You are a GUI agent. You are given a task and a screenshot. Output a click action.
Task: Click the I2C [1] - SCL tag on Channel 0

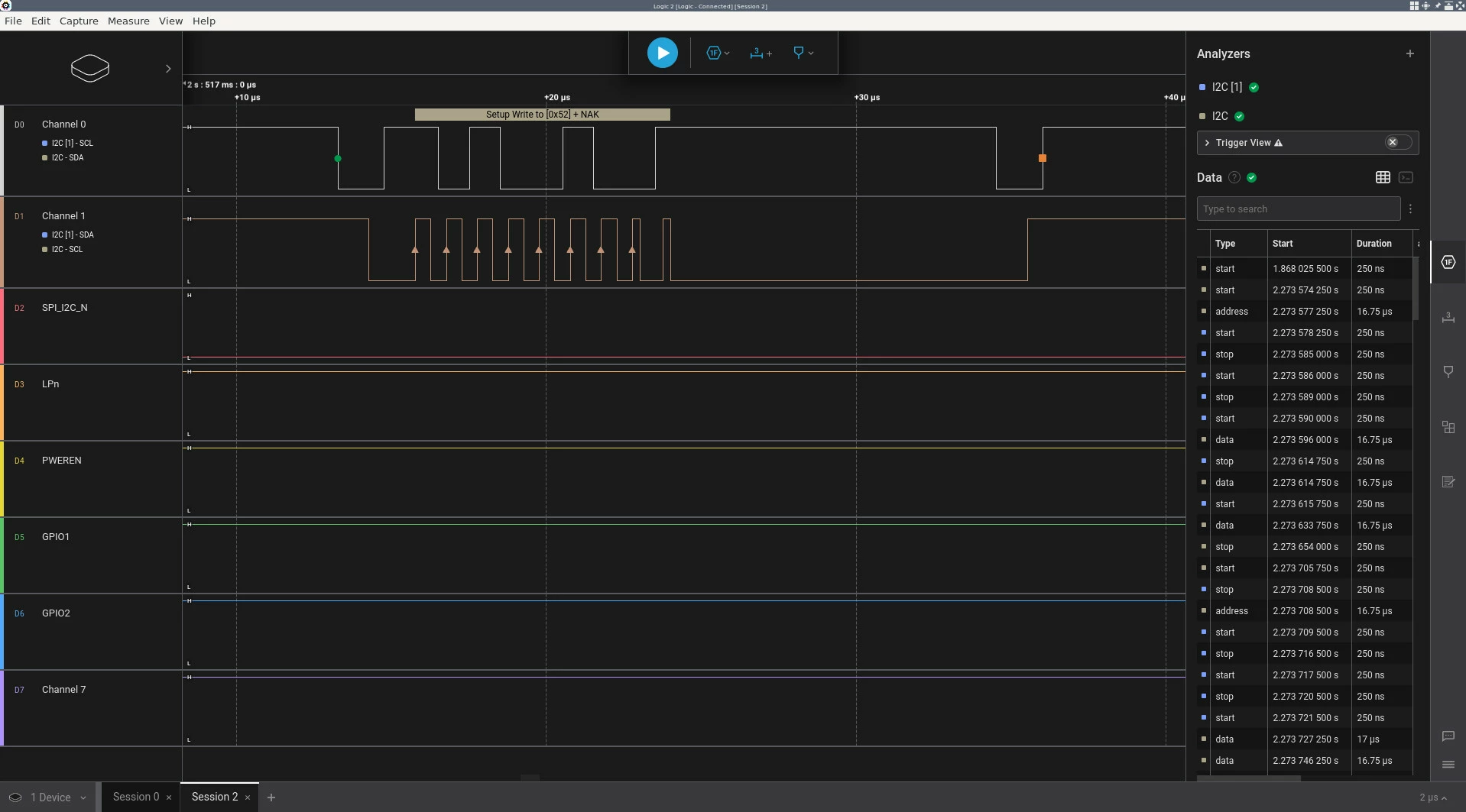pyautogui.click(x=68, y=143)
